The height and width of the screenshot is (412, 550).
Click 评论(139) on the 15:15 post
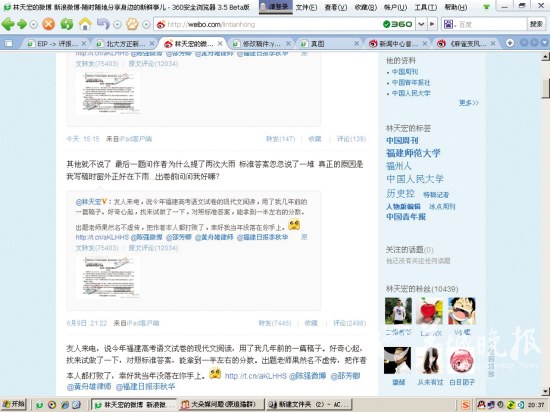pos(351,139)
